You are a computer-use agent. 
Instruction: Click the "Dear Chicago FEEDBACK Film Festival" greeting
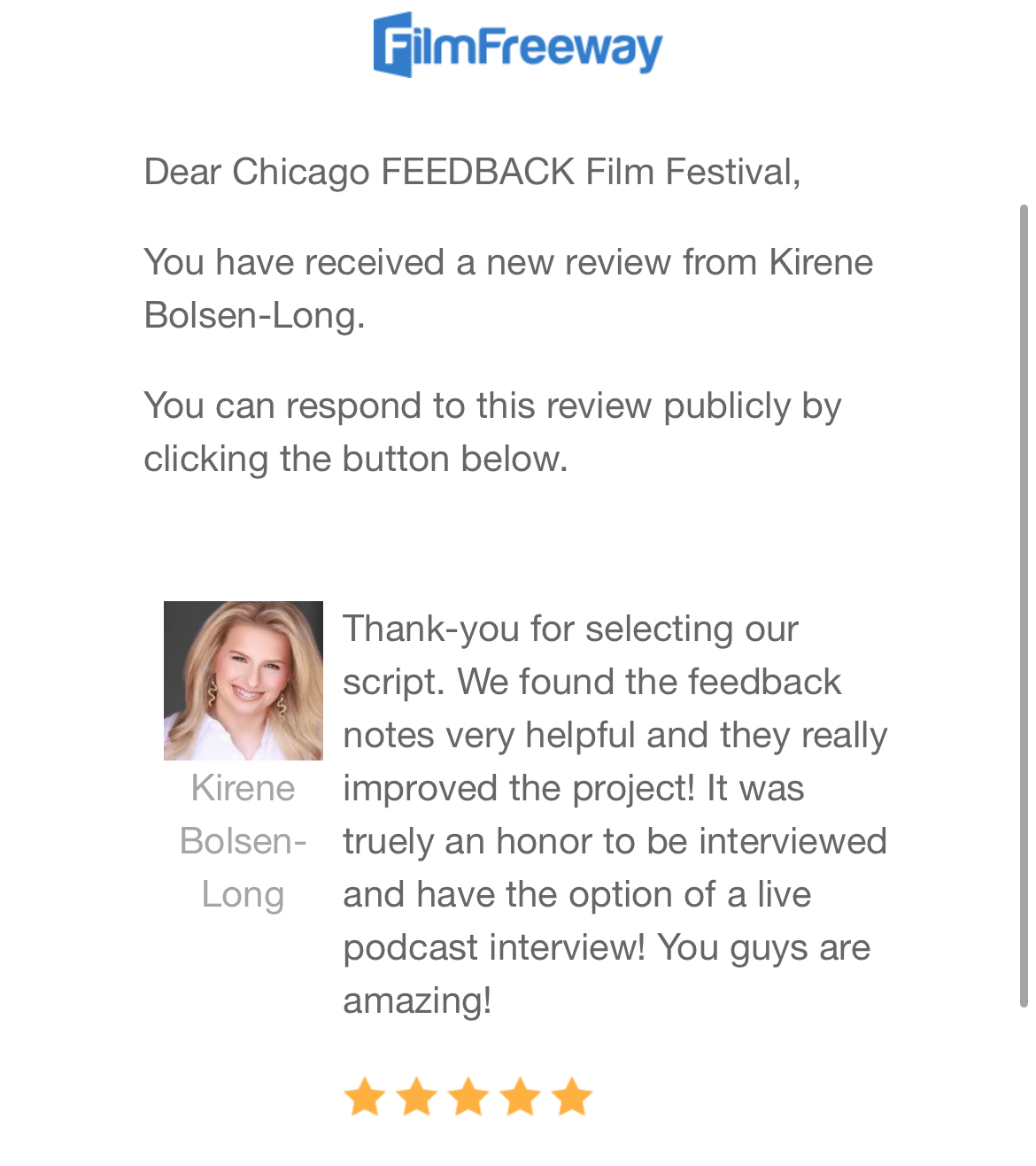472,172
